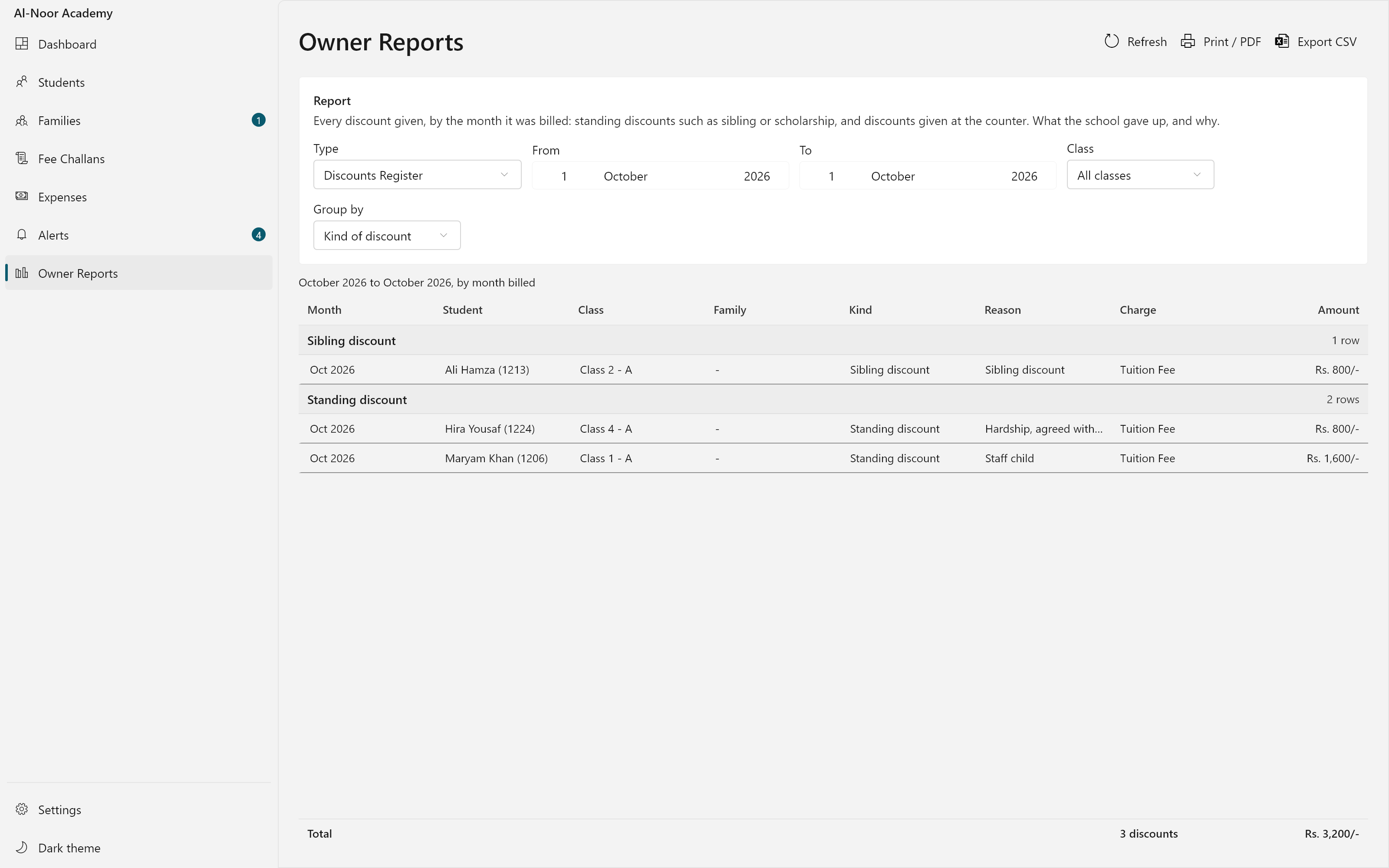Click the Amount column header
This screenshot has width=1389, height=868.
coord(1338,310)
